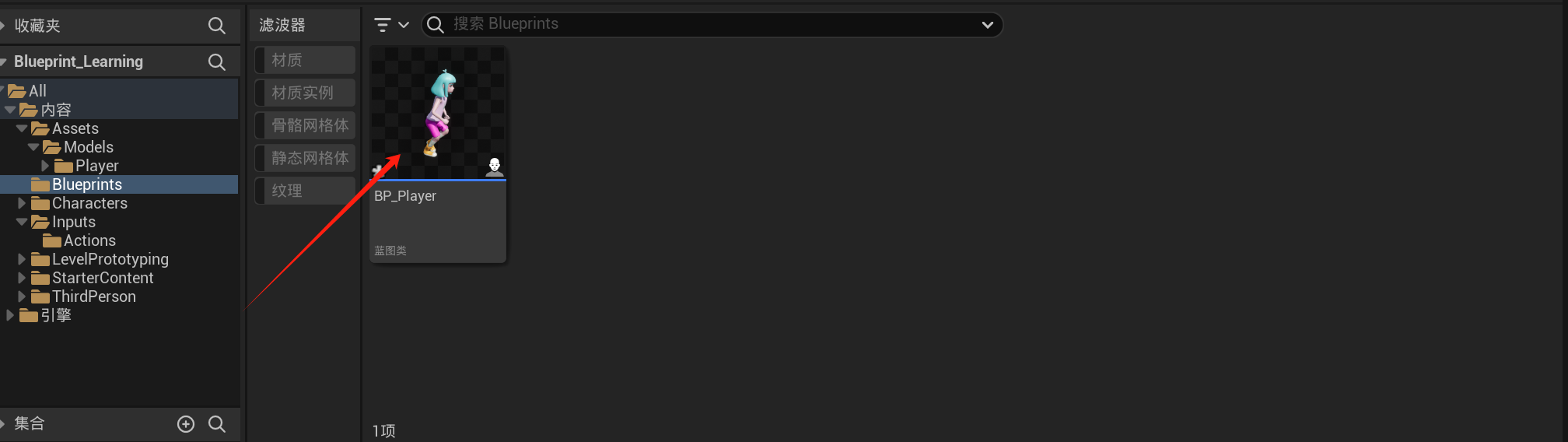Image resolution: width=1568 pixels, height=442 pixels.
Task: Toggle the 骨骼网格体 filter
Action: (x=305, y=125)
